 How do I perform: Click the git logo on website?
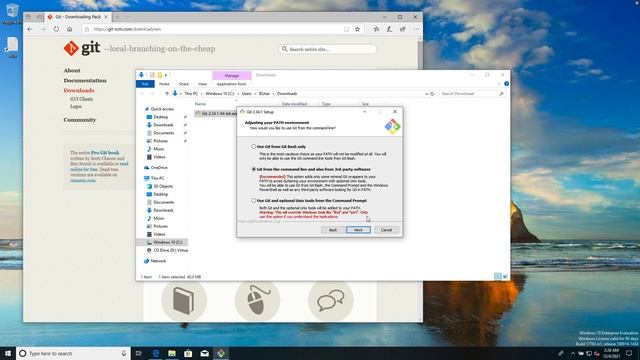(82, 48)
